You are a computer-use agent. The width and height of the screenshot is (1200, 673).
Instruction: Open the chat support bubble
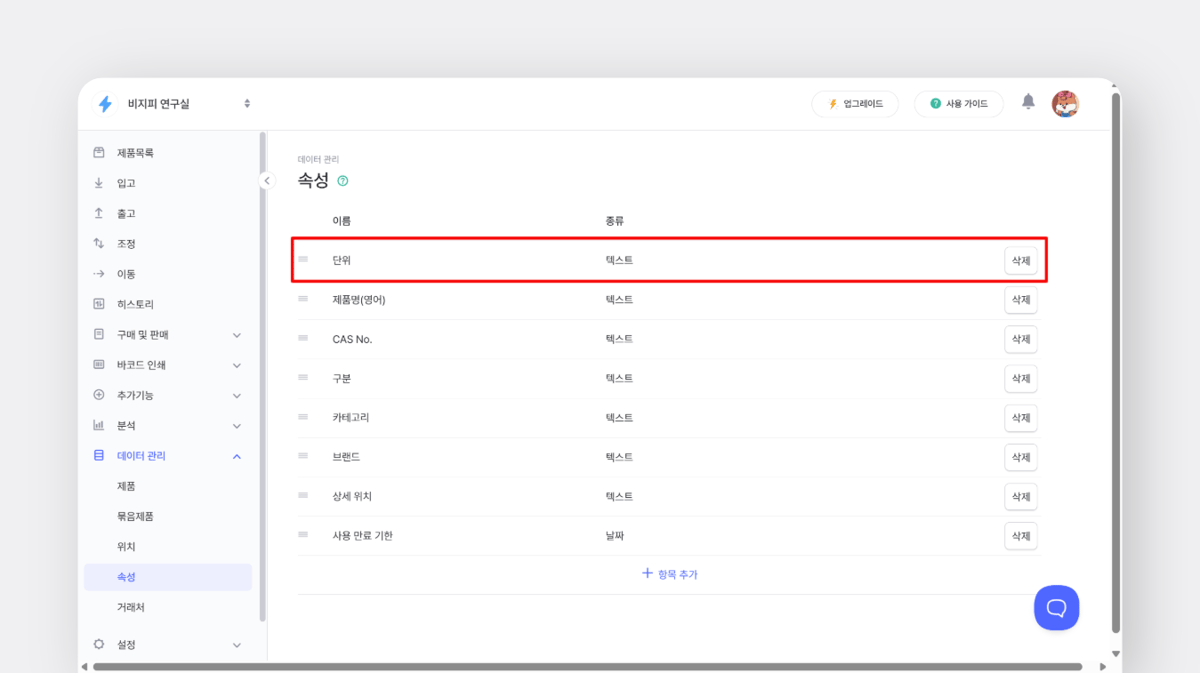[x=1056, y=607]
